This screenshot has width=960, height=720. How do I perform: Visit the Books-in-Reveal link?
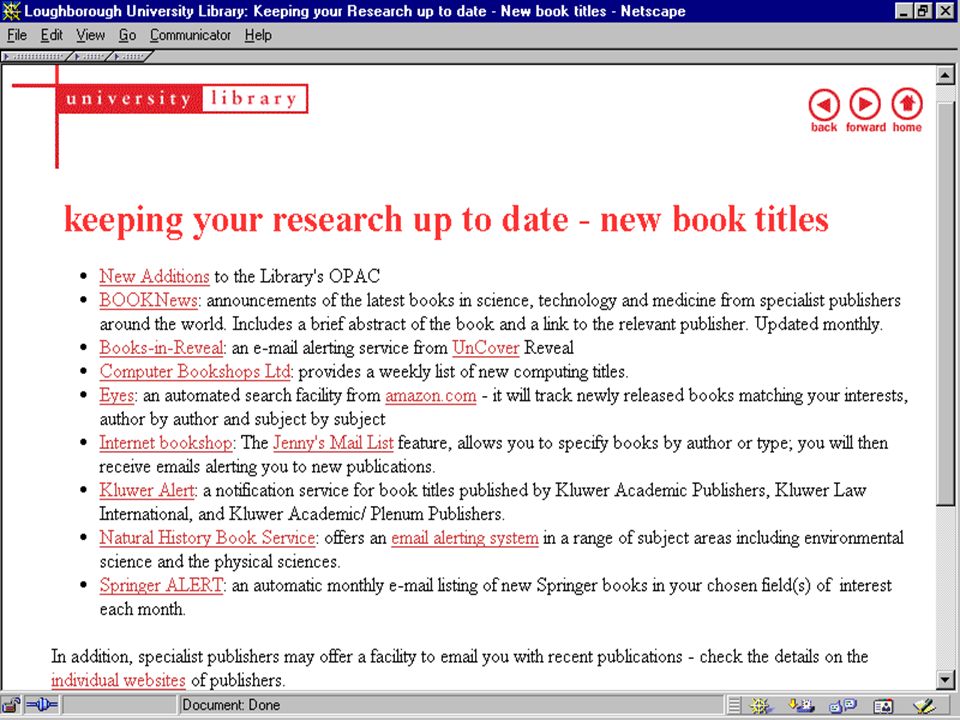(x=162, y=348)
